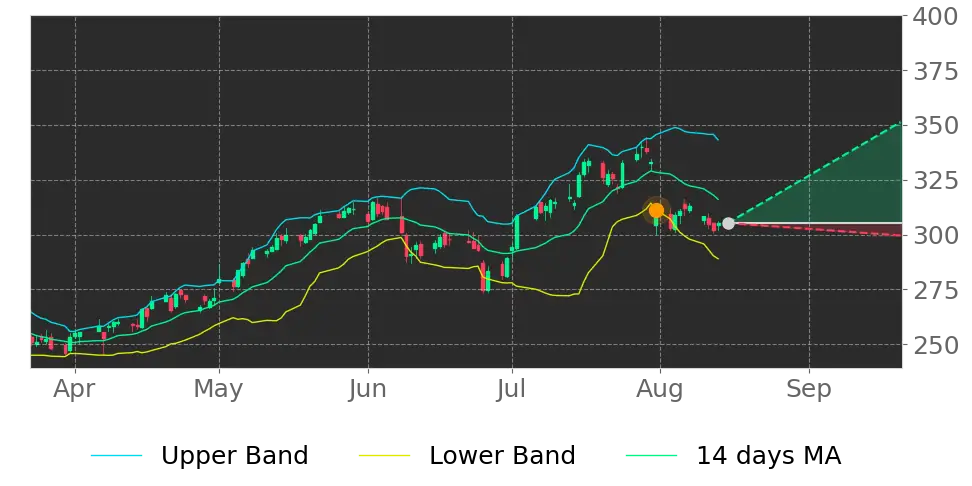Click the 375 y-axis value
The height and width of the screenshot is (486, 972).
[938, 71]
